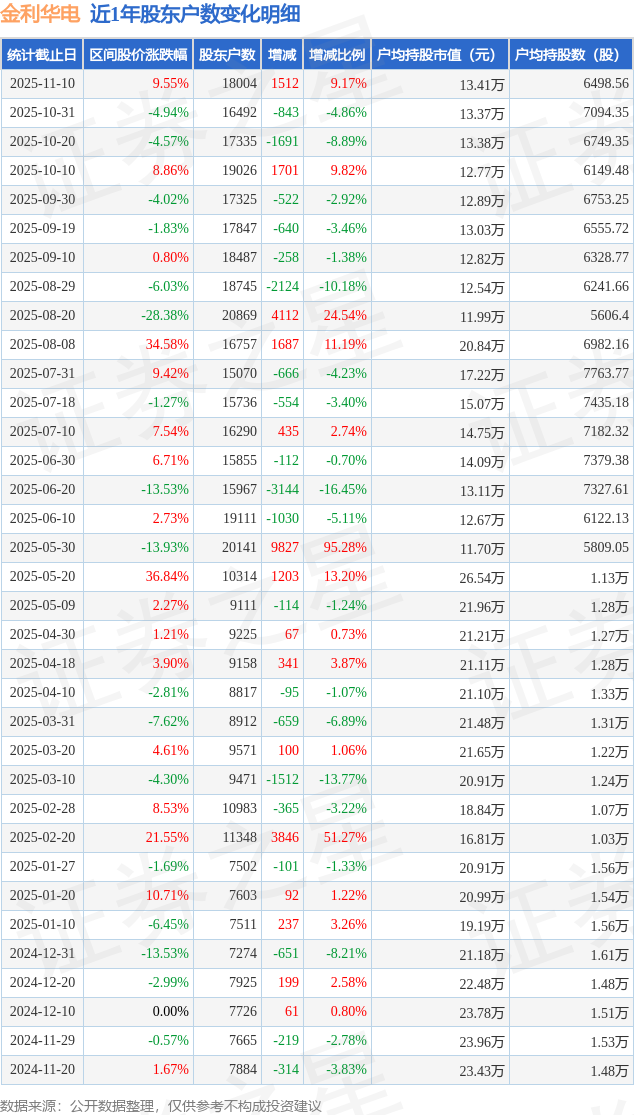Image resolution: width=634 pixels, height=1115 pixels.
Task: Click the 0.00% cell in 2024-12-10 row
Action: coord(170,1012)
